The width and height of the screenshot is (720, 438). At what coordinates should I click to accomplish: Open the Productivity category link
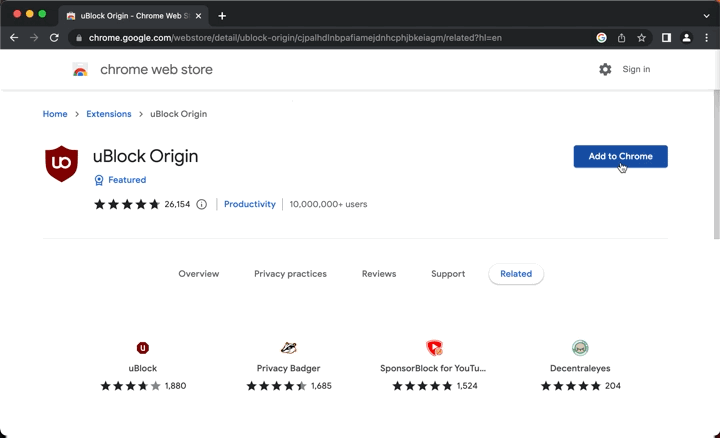click(250, 204)
